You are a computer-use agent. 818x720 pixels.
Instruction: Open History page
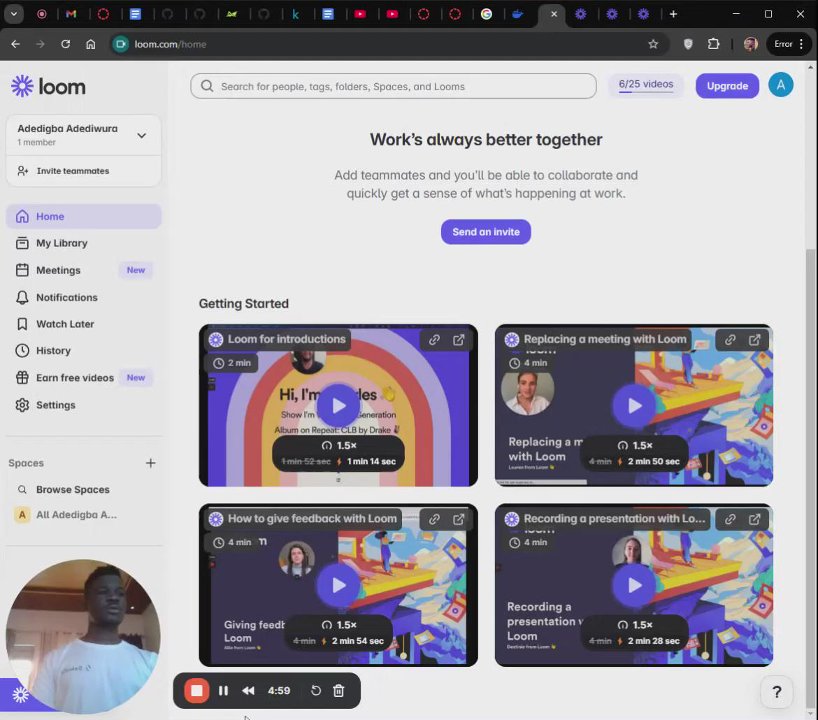[x=83, y=351]
